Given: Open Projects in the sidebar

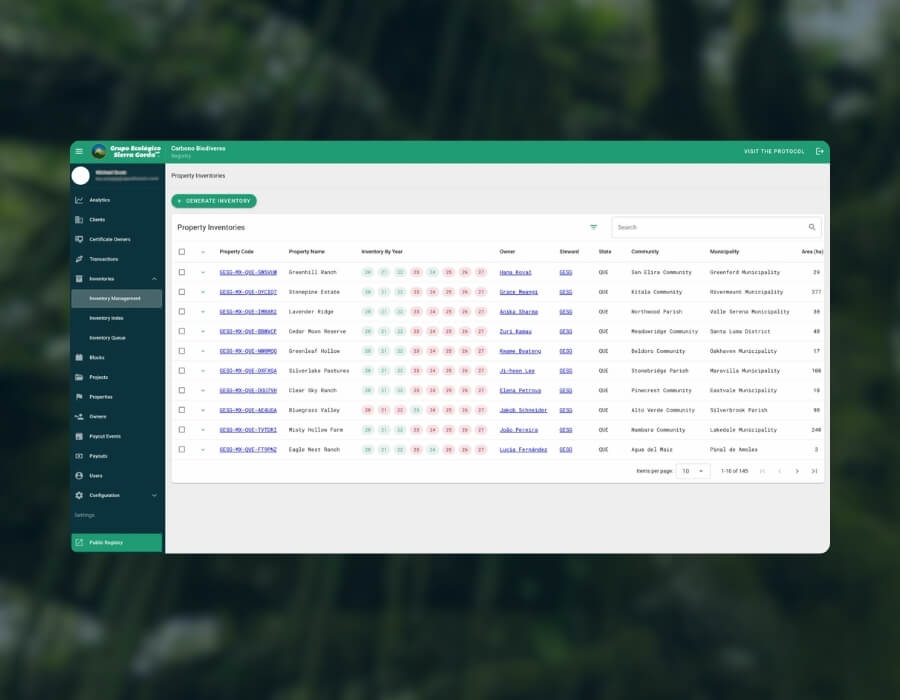Looking at the screenshot, I should point(117,377).
